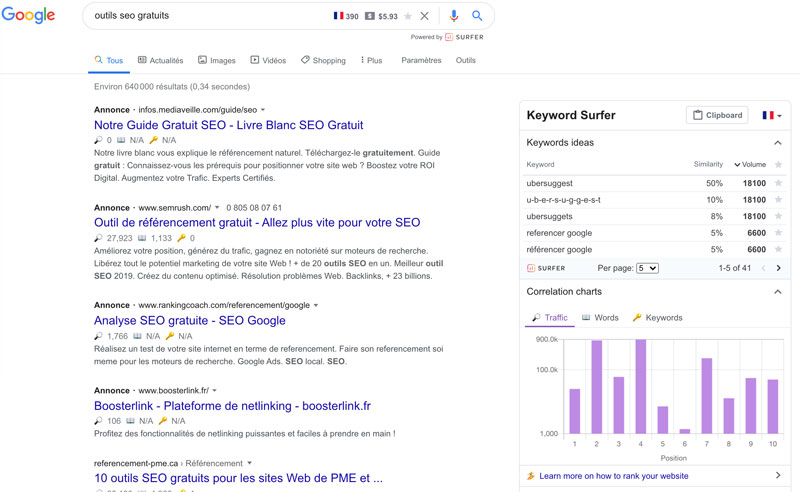Screen dimensions: 800x492
Task: Open Per page dropdown set to 5
Action: 647,268
